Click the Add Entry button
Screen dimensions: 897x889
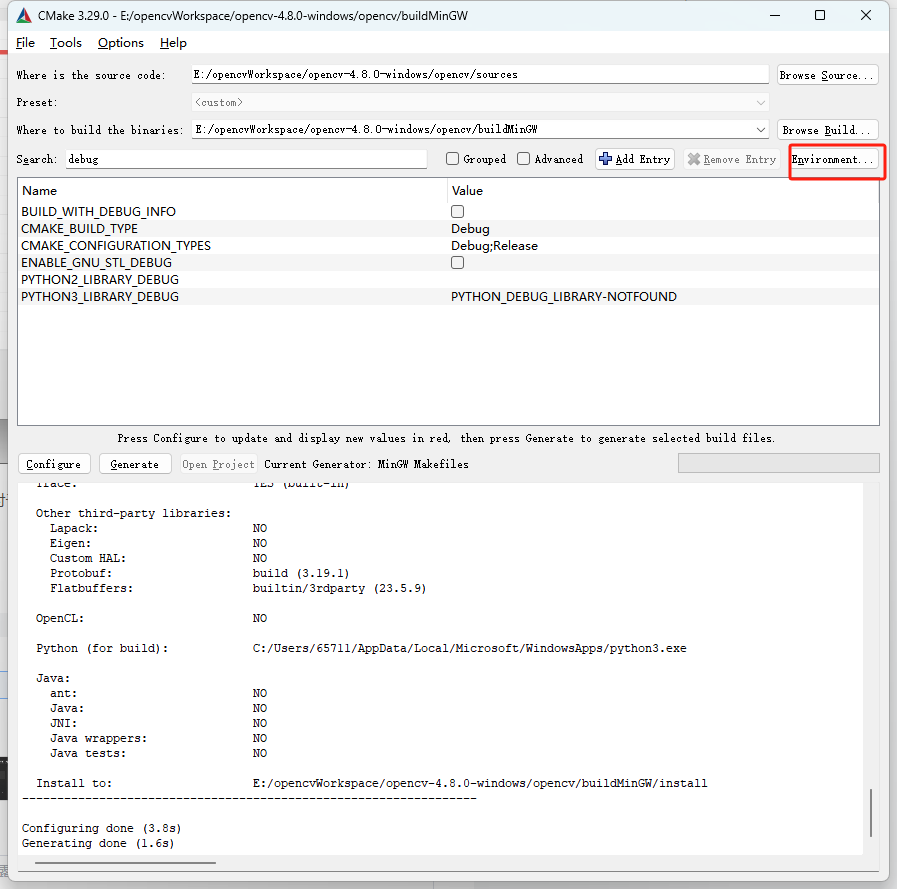(x=635, y=159)
